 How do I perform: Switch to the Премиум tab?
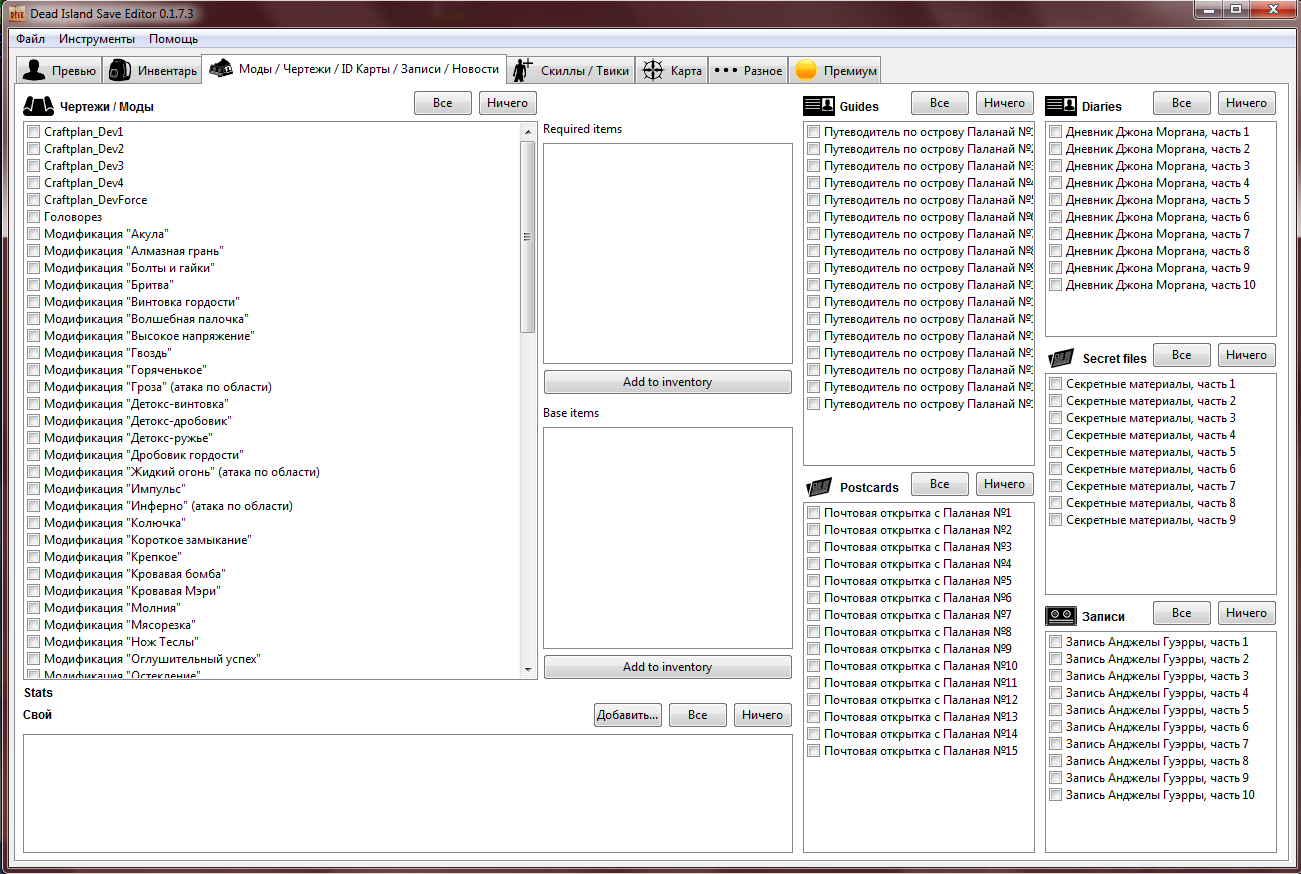(x=835, y=70)
